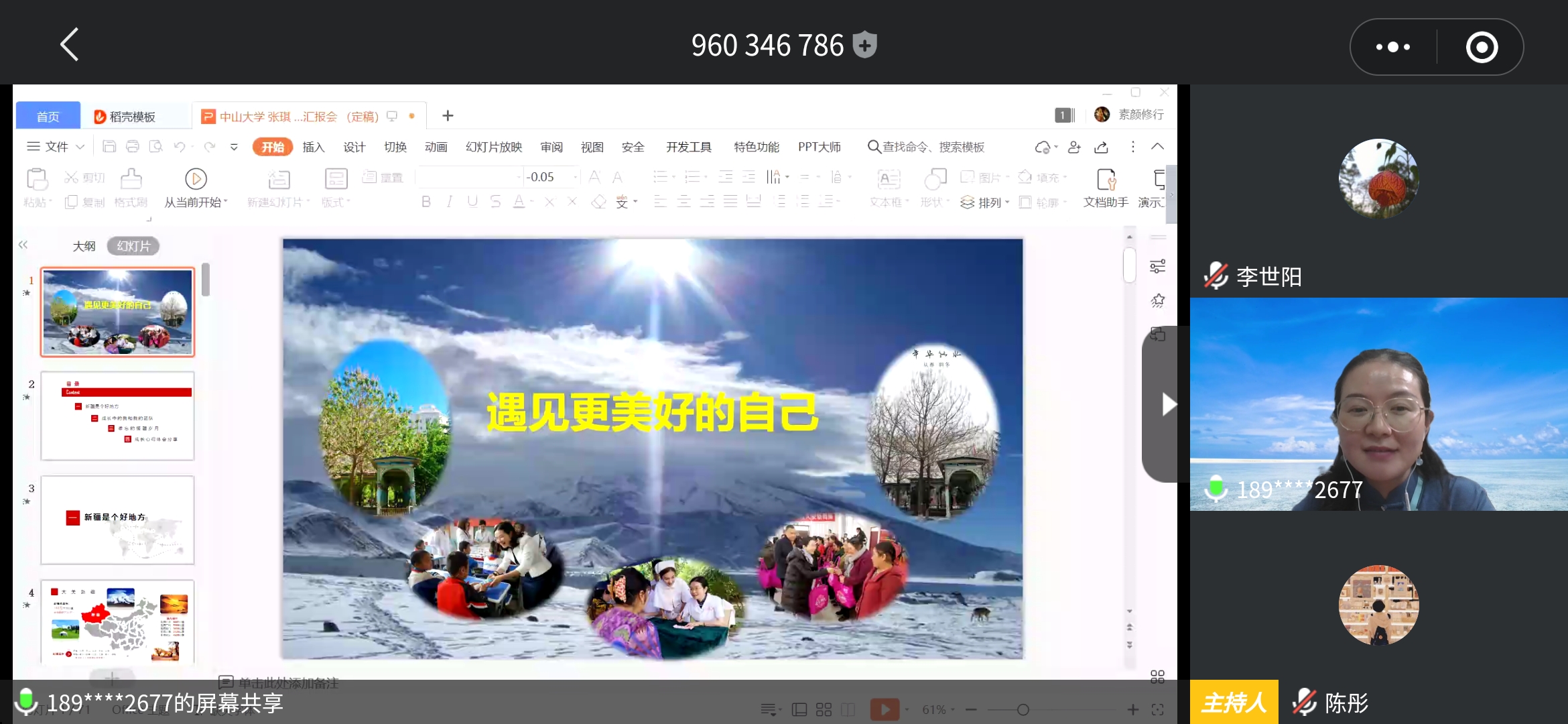The image size is (1568, 724).
Task: Toggle notes pane icon in status bar
Action: point(768,709)
